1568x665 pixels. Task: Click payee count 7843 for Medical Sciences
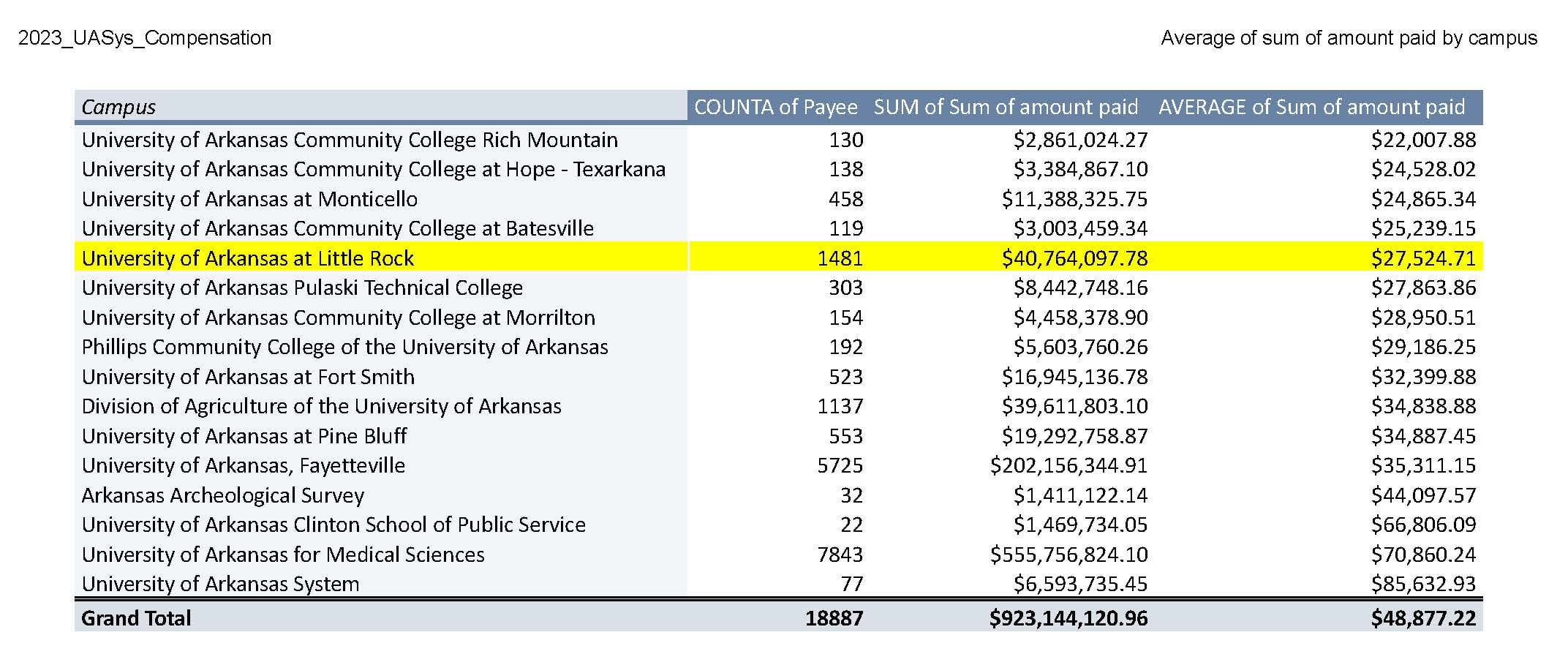(x=840, y=555)
